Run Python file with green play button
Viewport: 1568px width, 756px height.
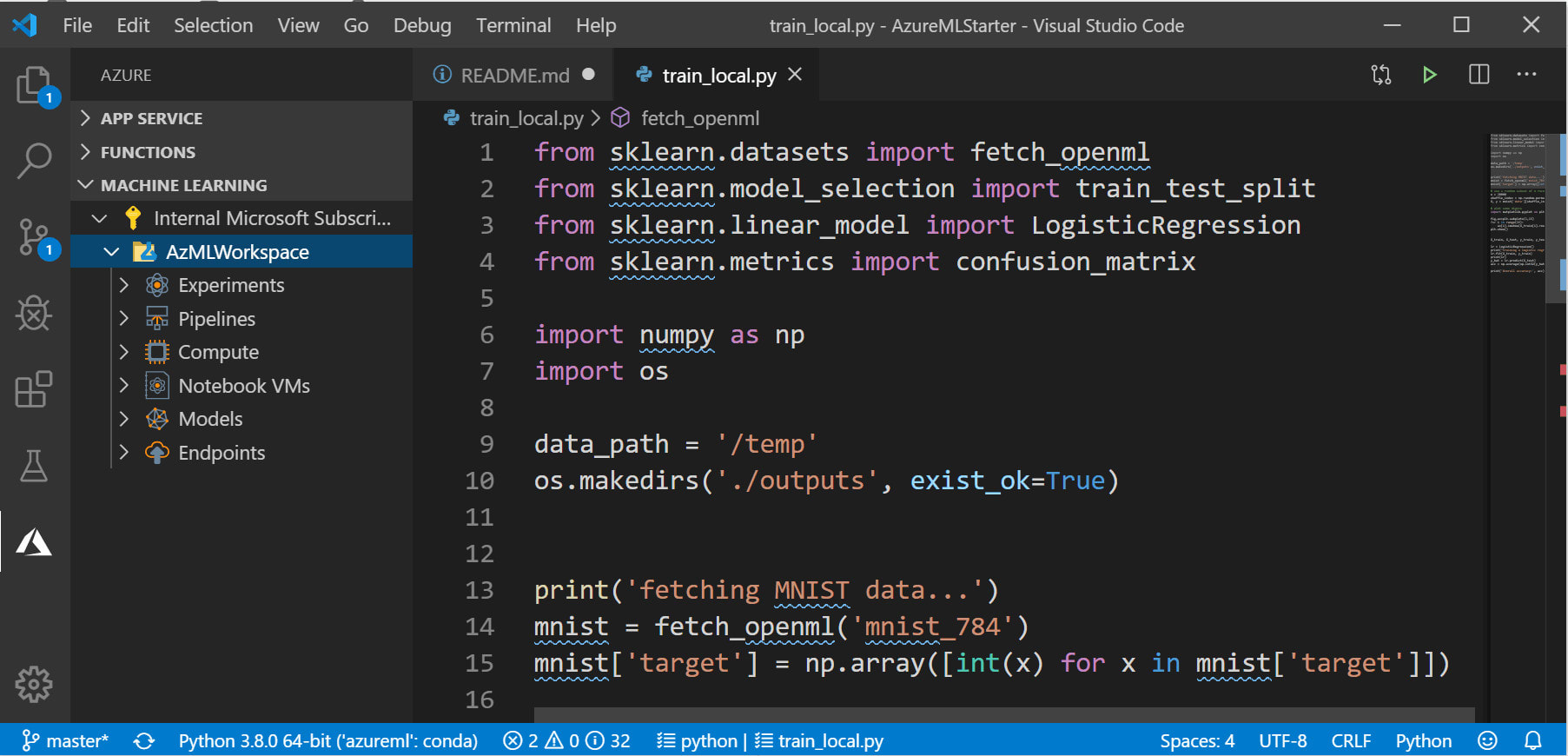tap(1429, 75)
